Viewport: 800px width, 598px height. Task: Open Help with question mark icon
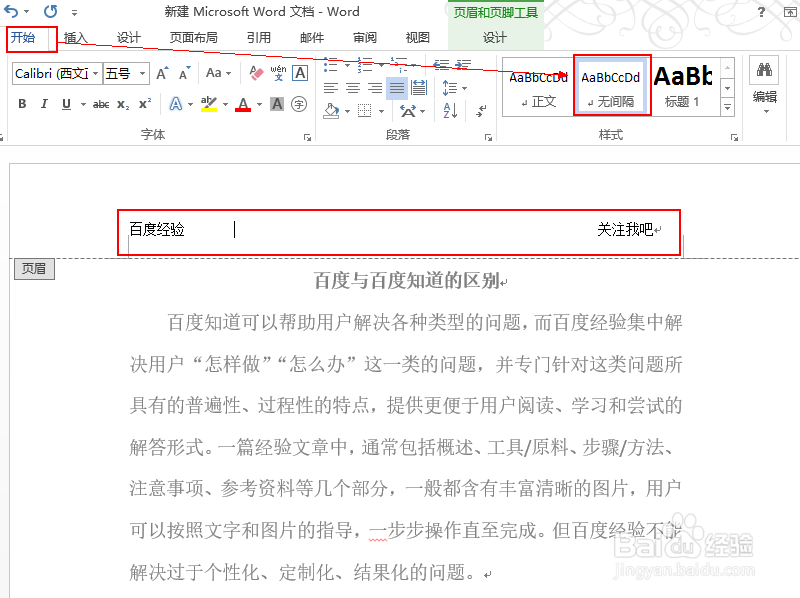click(x=761, y=12)
